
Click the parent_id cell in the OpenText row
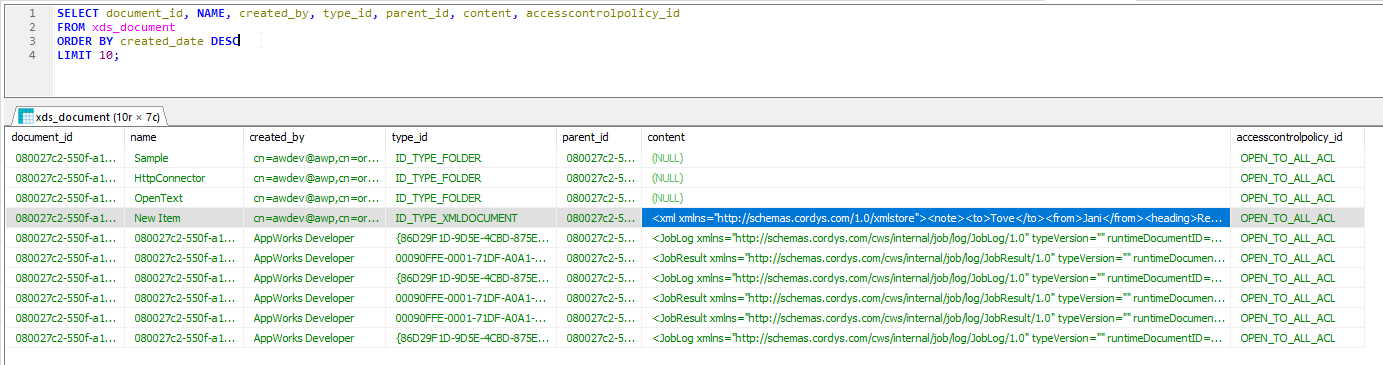tap(600, 198)
